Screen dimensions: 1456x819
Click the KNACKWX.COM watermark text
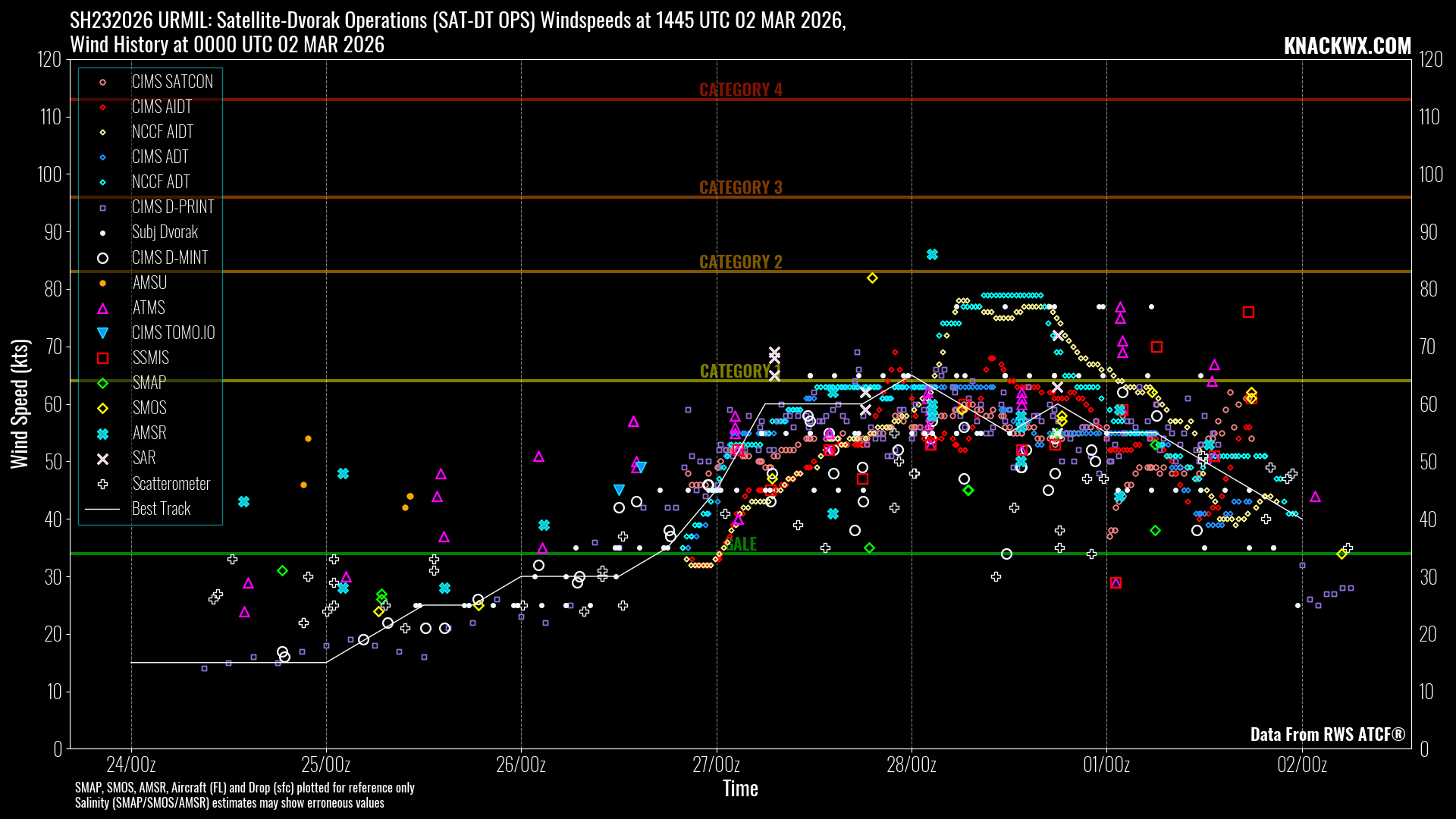click(x=1347, y=46)
